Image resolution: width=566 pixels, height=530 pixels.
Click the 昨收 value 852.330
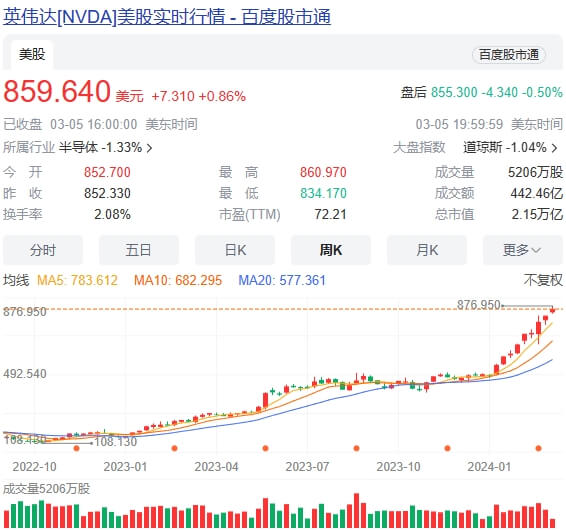107,193
